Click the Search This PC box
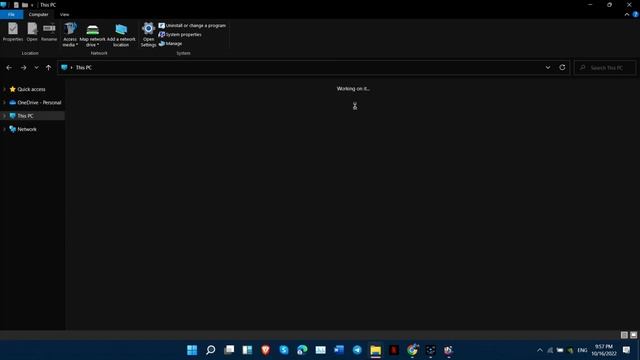 click(605, 67)
